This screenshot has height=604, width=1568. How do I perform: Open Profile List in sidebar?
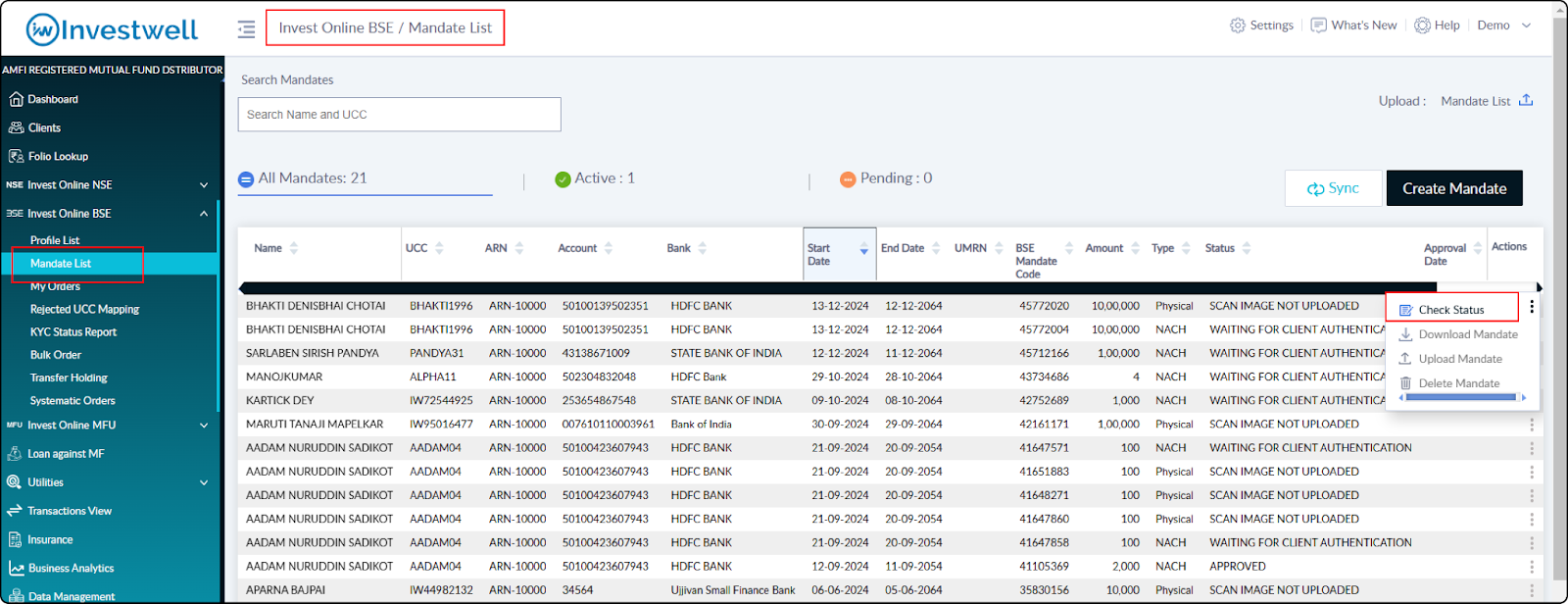click(55, 240)
